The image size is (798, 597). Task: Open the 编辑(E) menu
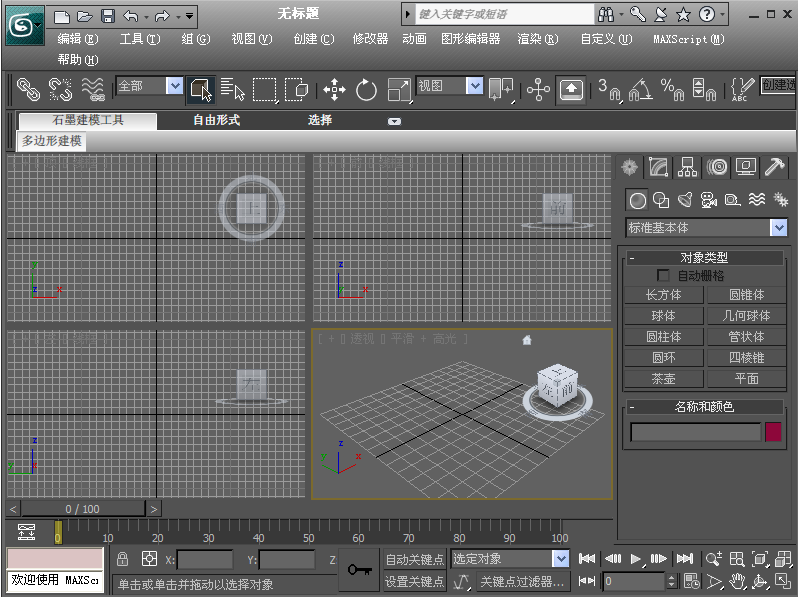click(77, 39)
